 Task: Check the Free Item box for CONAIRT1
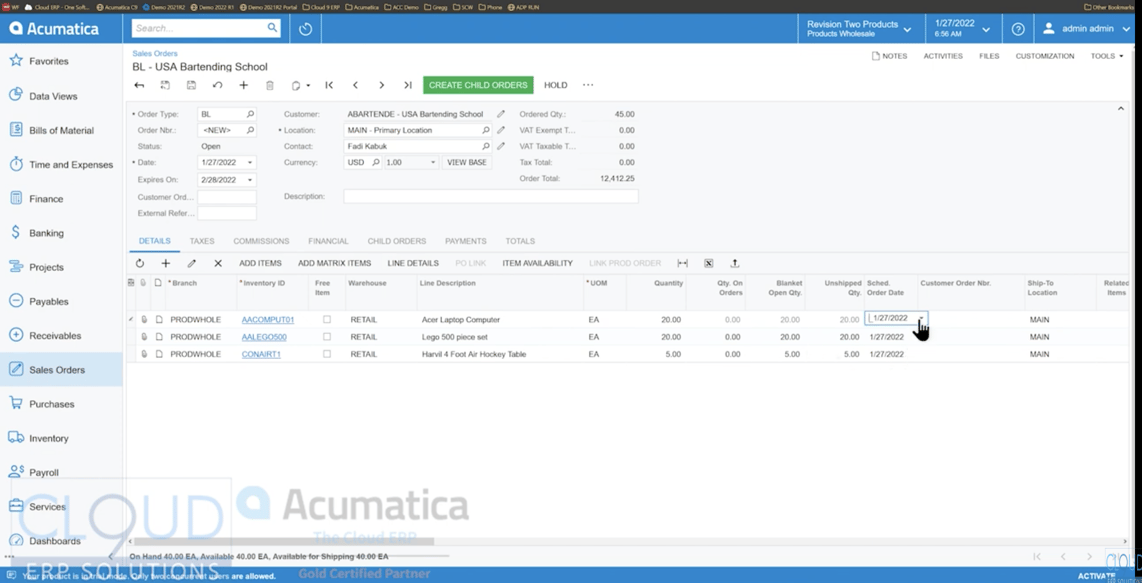click(x=327, y=353)
